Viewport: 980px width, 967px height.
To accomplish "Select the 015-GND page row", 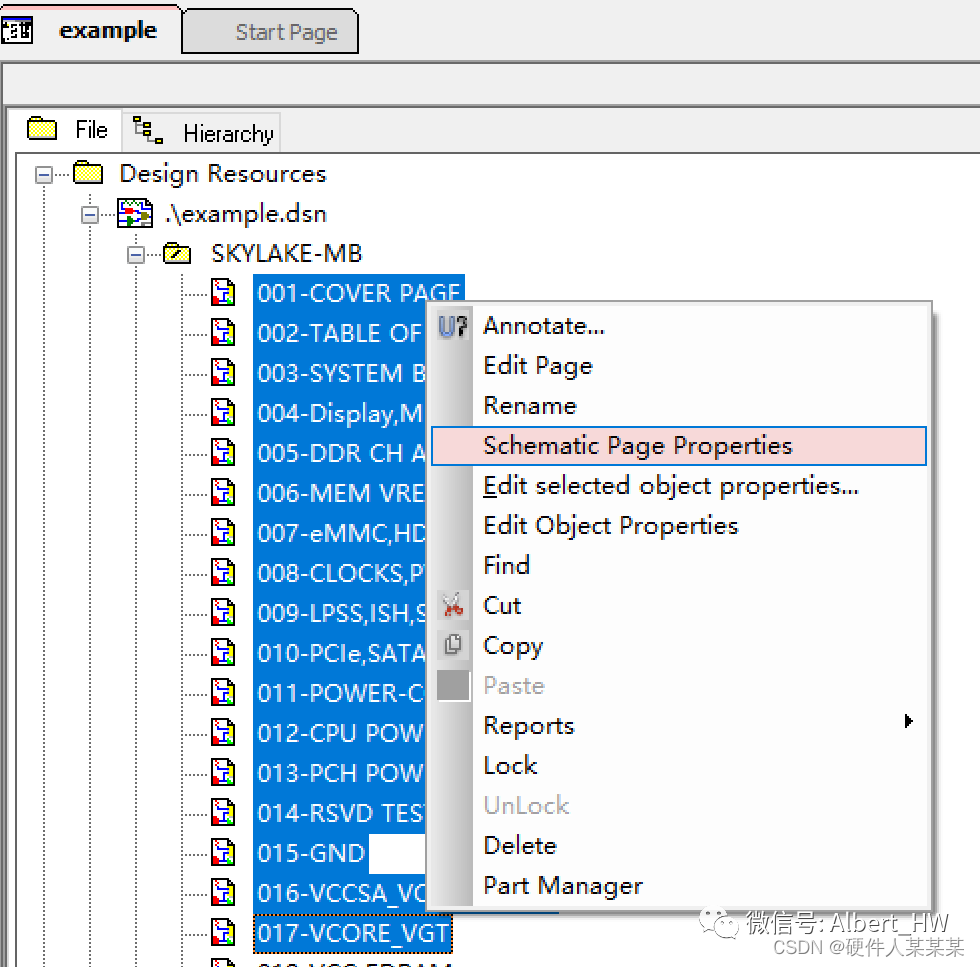I will [x=311, y=853].
